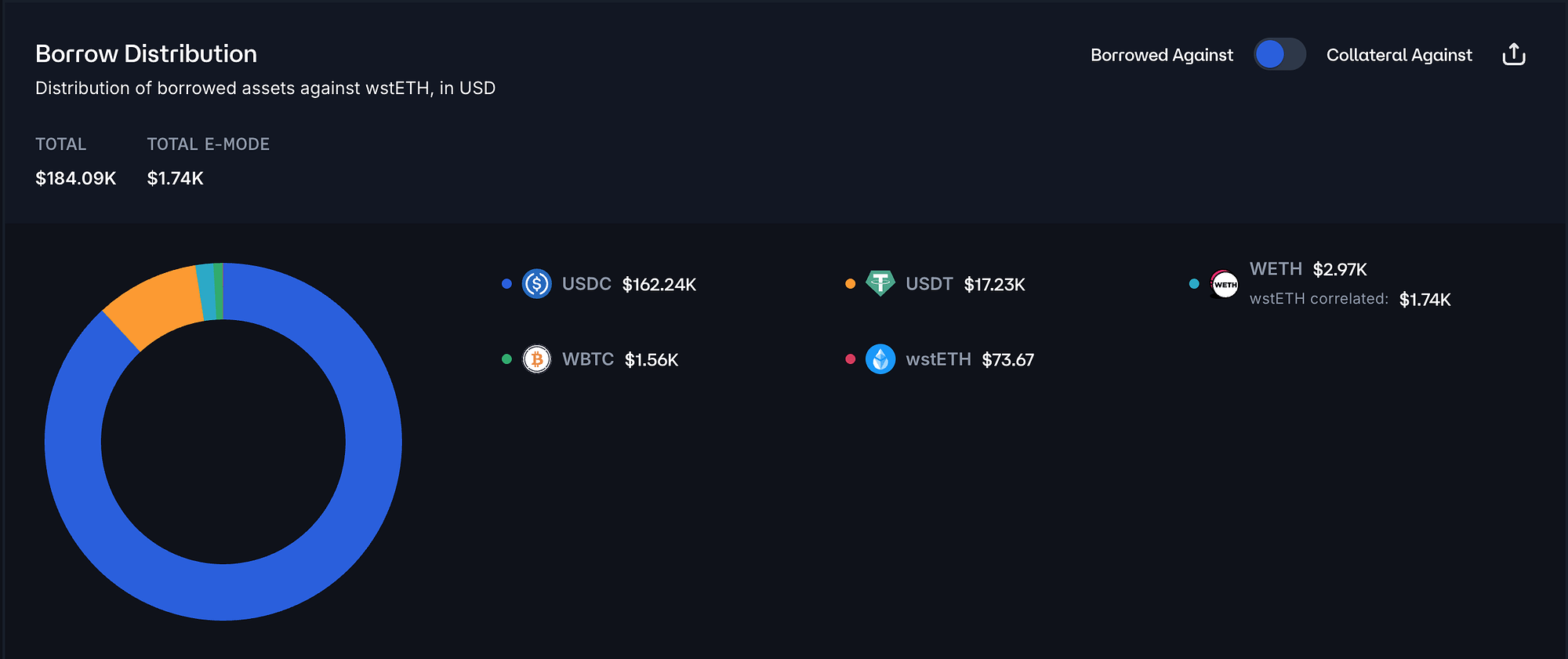
Task: Click the orange USDT legend dot
Action: tap(850, 284)
